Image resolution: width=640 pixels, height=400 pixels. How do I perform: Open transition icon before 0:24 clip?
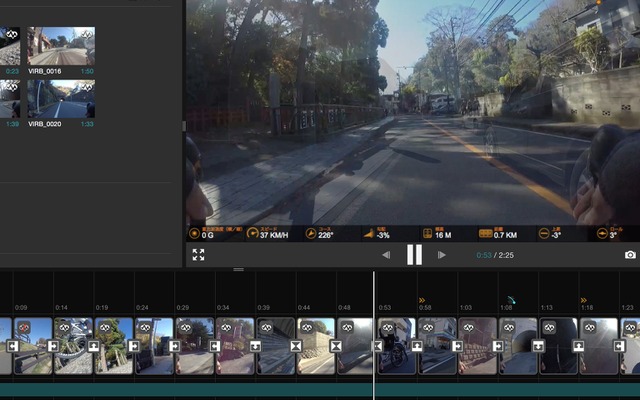[134, 346]
